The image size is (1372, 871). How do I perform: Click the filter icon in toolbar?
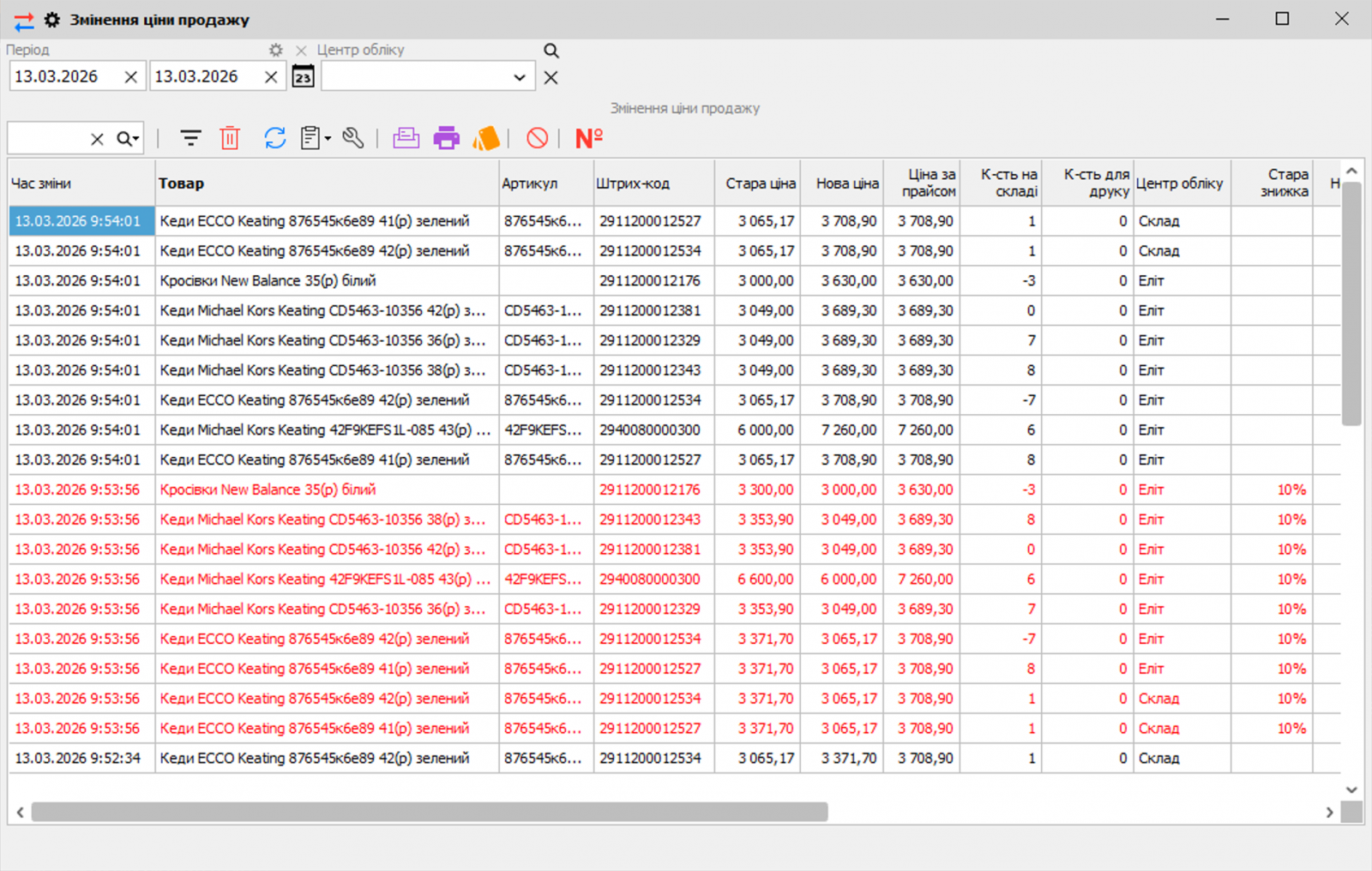pyautogui.click(x=190, y=138)
